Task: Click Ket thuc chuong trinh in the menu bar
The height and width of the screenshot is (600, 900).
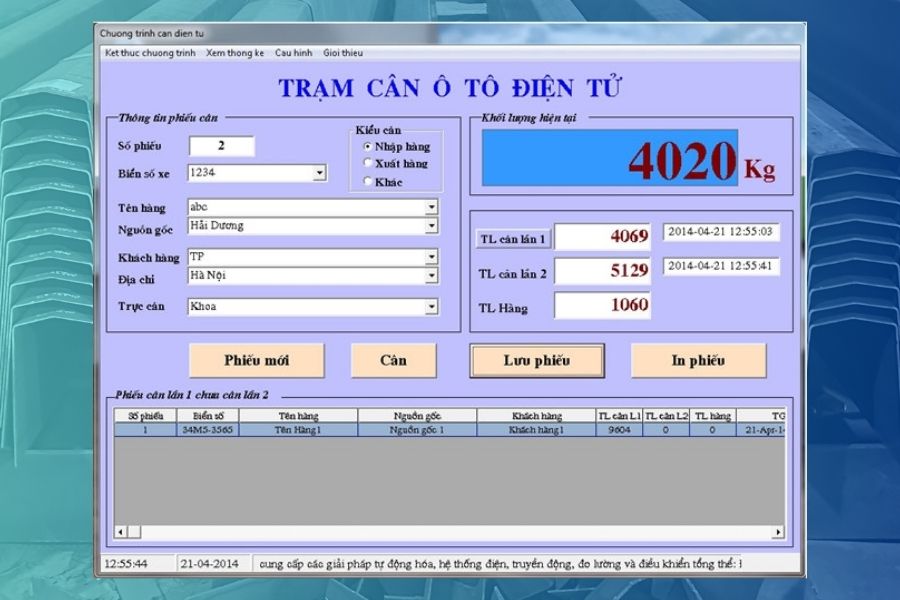Action: (150, 52)
